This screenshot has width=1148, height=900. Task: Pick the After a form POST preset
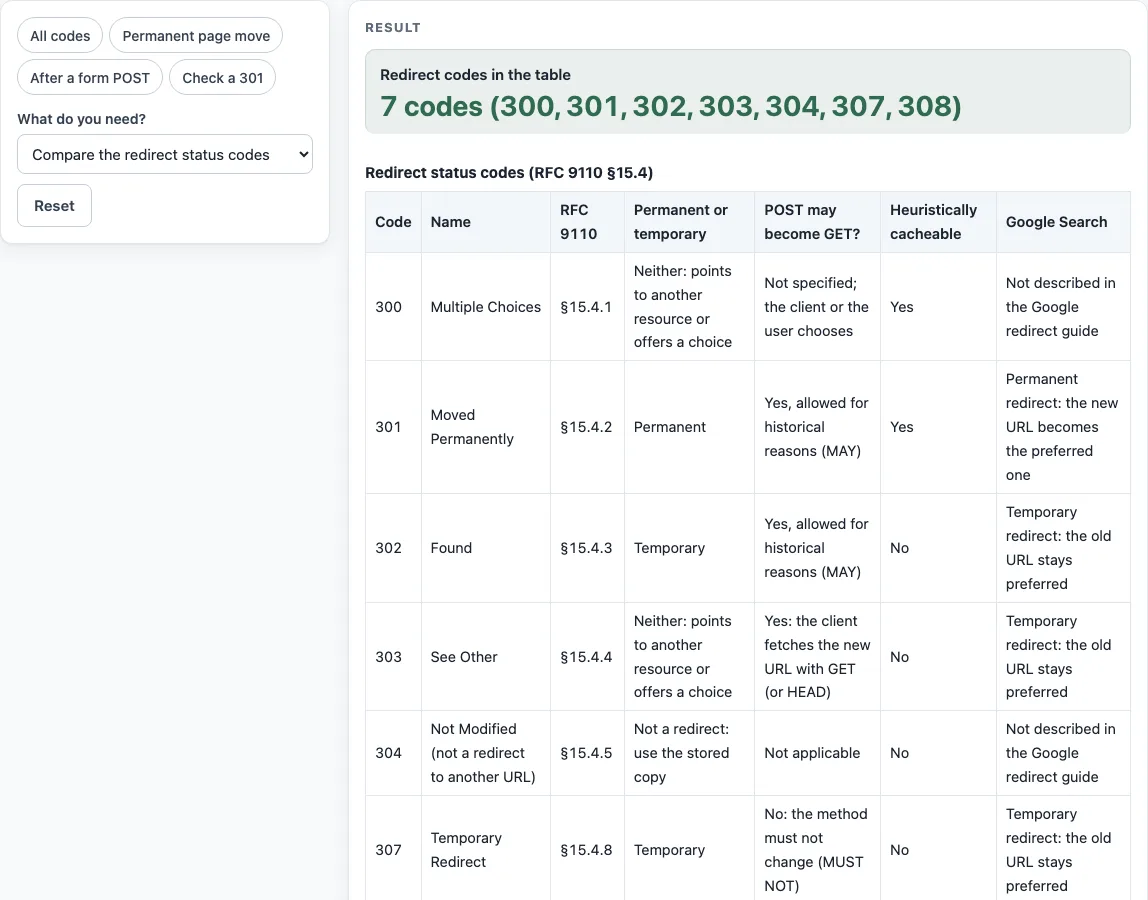coord(90,78)
